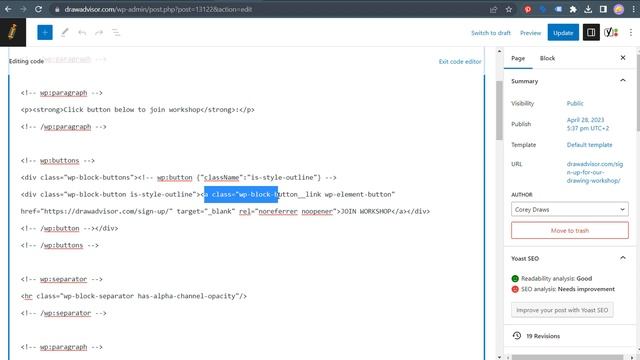Open the browser downloads icon

(x=588, y=9)
